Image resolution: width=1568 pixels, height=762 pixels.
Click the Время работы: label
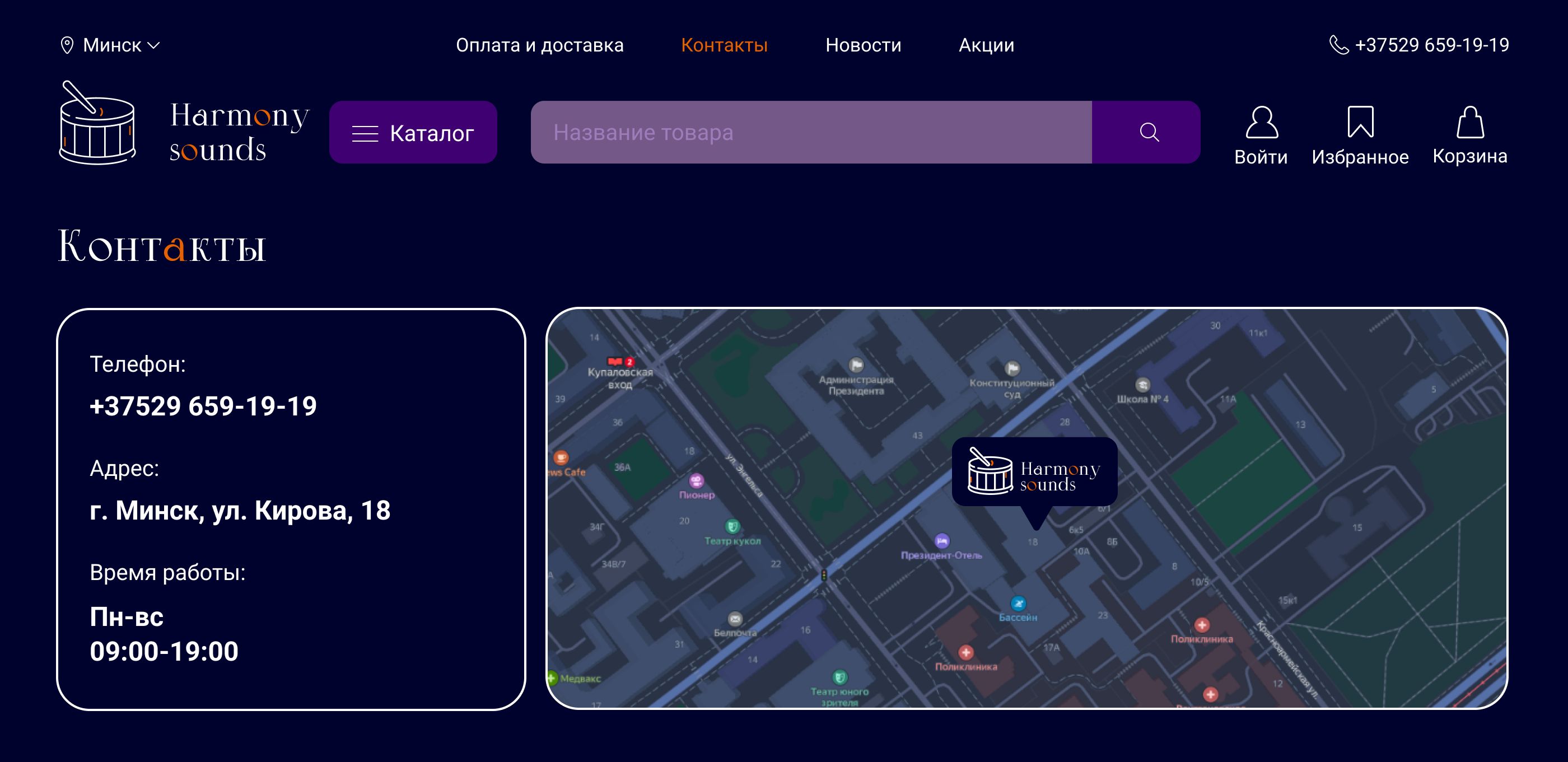click(167, 572)
